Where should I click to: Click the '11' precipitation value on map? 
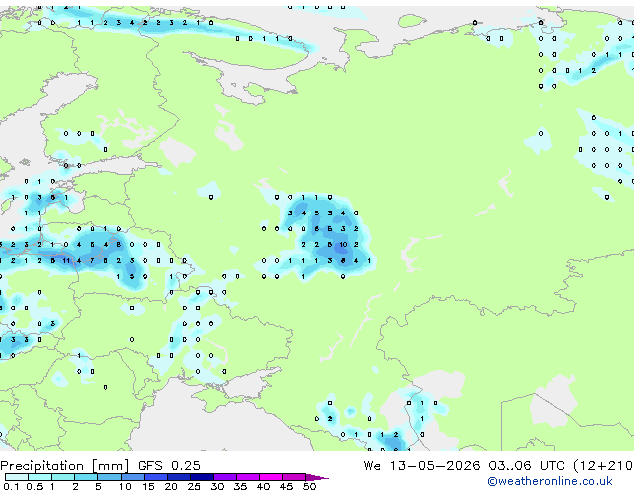(x=66, y=261)
